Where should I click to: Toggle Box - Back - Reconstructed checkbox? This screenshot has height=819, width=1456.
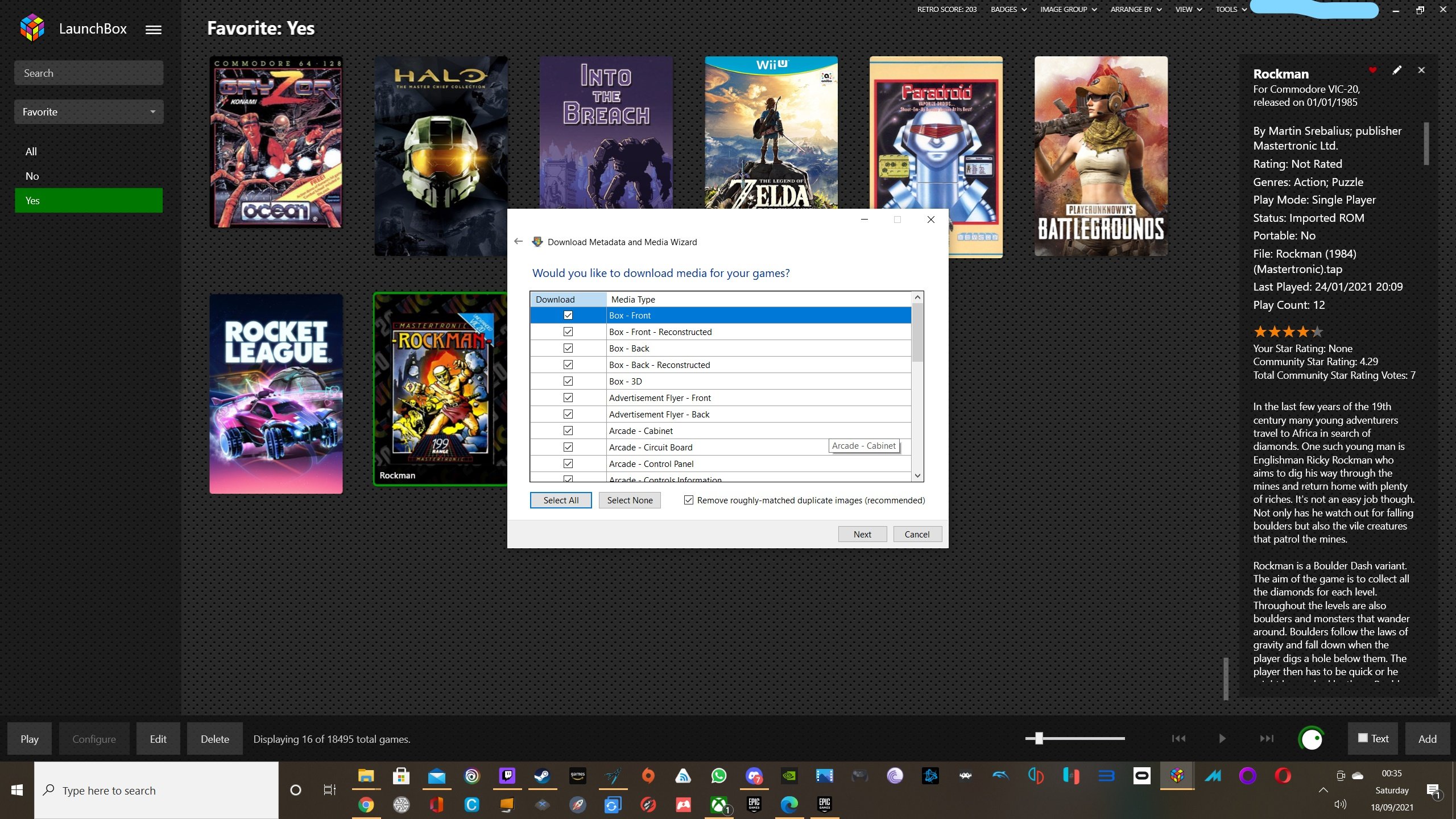(x=568, y=365)
